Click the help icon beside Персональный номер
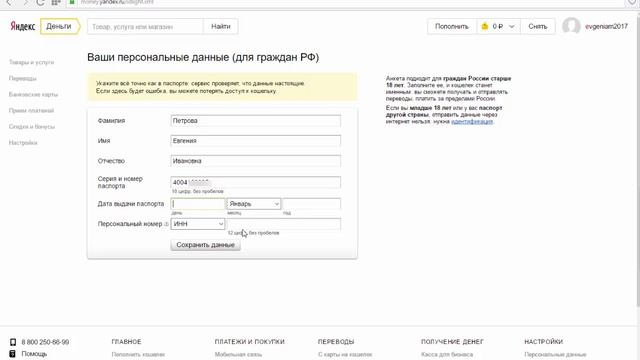 167,224
